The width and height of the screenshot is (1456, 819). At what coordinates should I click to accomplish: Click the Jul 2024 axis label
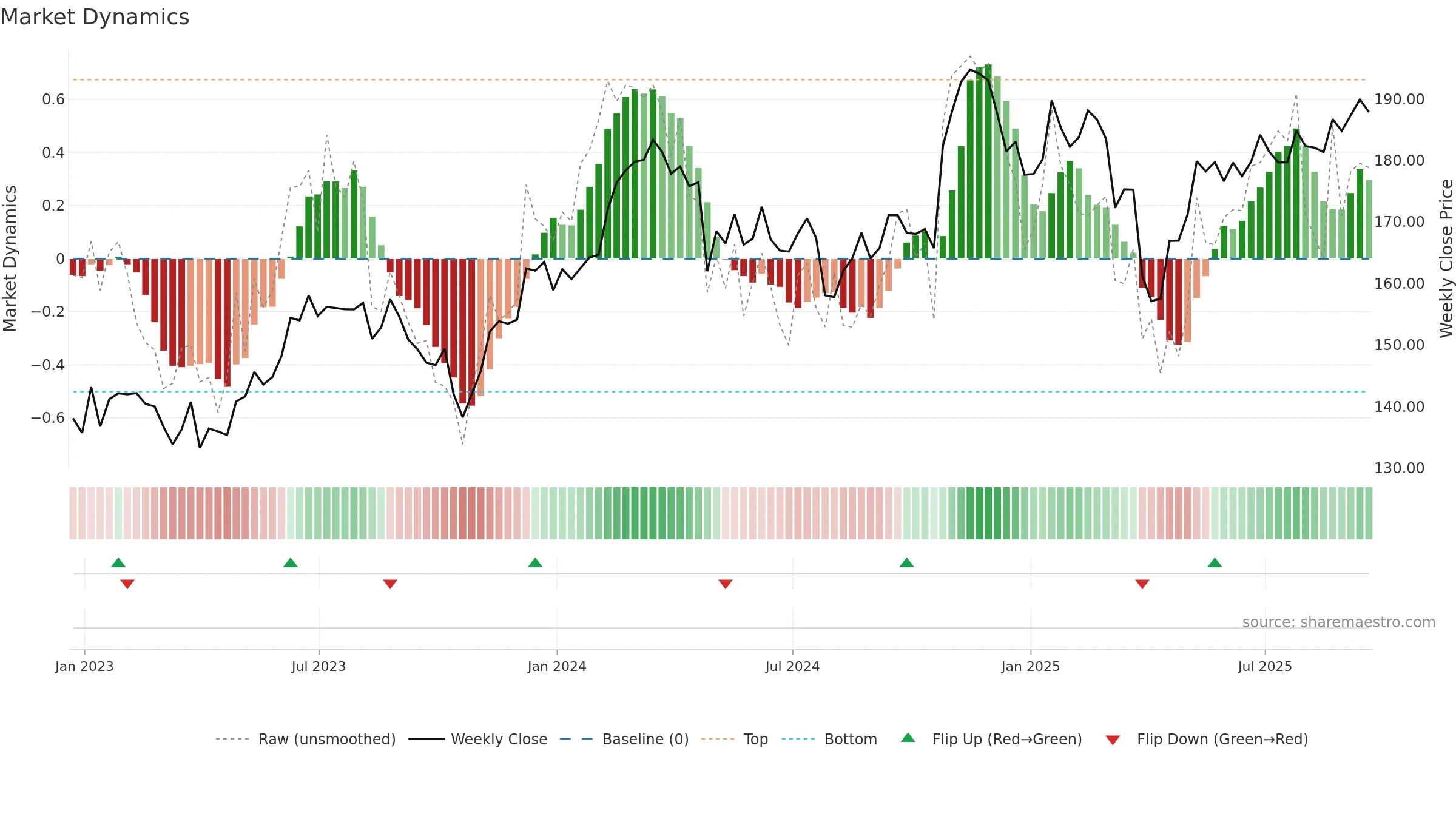[792, 666]
